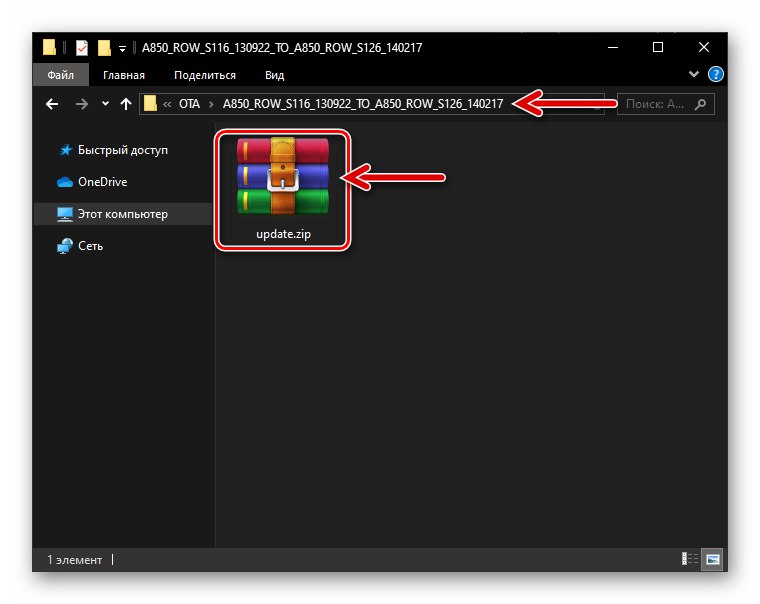
Task: Open the recent locations dropdown arrow
Action: [x=105, y=104]
